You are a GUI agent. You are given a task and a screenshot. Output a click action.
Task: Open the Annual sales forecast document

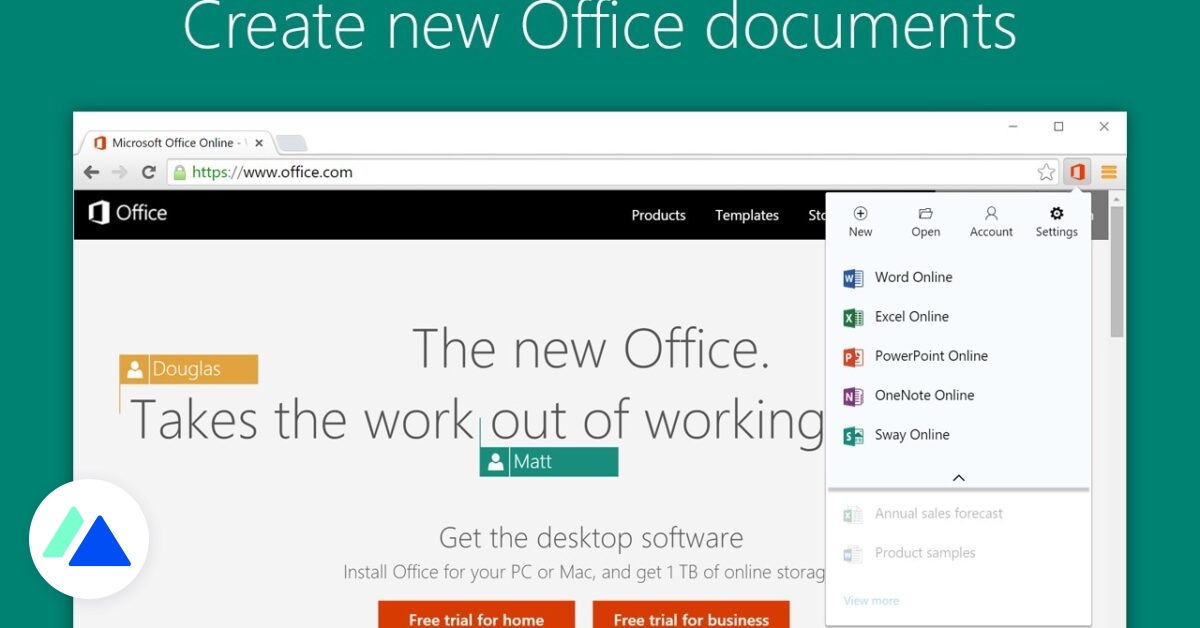point(938,513)
